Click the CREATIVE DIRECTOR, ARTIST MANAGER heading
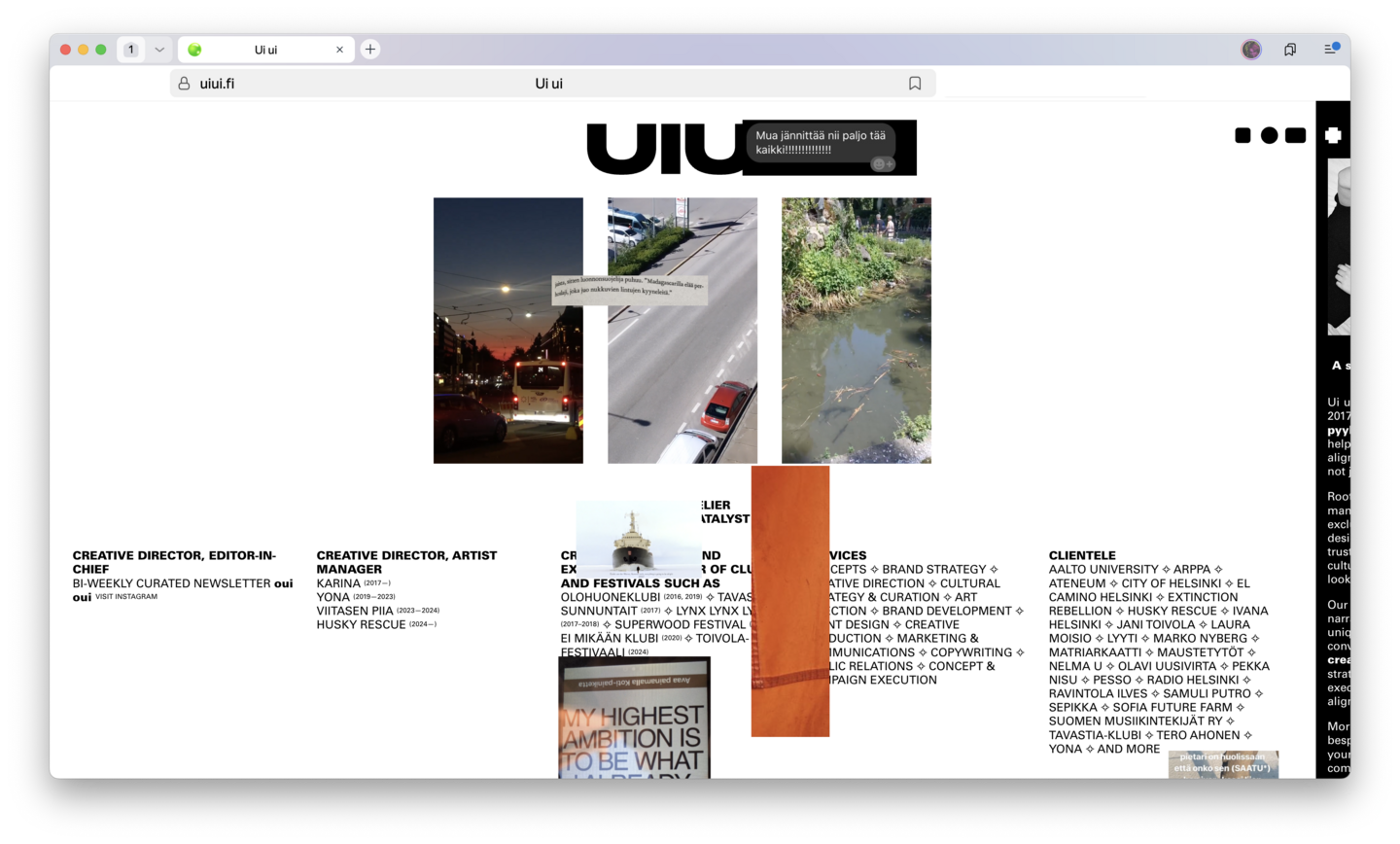 [x=406, y=562]
